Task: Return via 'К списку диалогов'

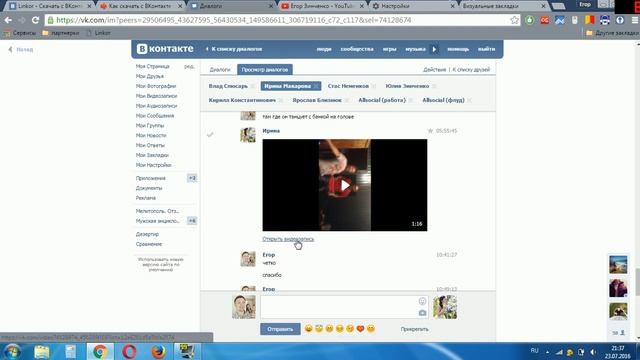Action: point(234,49)
